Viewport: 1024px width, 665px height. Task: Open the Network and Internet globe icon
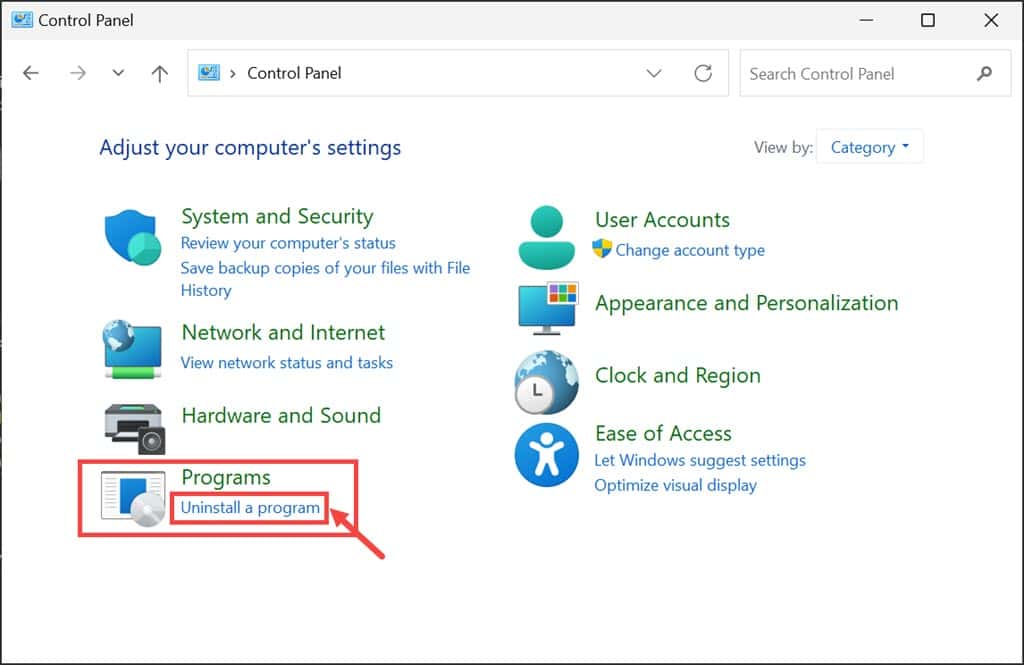pyautogui.click(x=133, y=349)
